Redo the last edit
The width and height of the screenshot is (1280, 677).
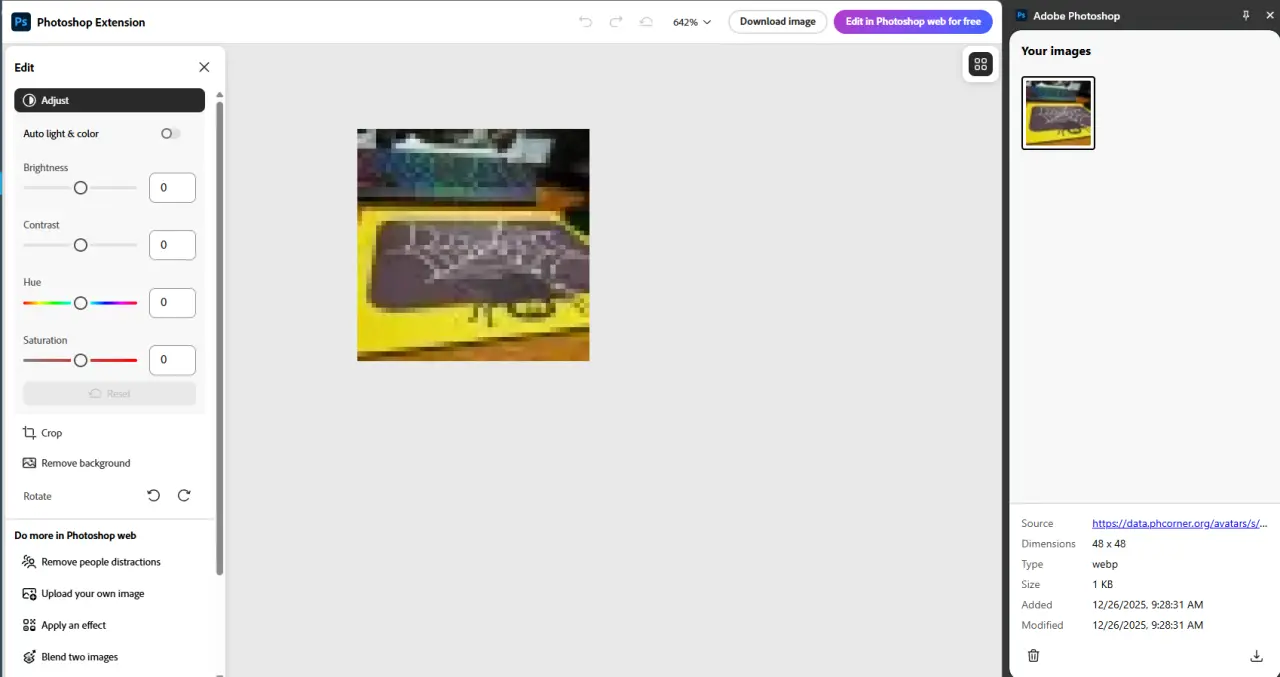pos(616,22)
